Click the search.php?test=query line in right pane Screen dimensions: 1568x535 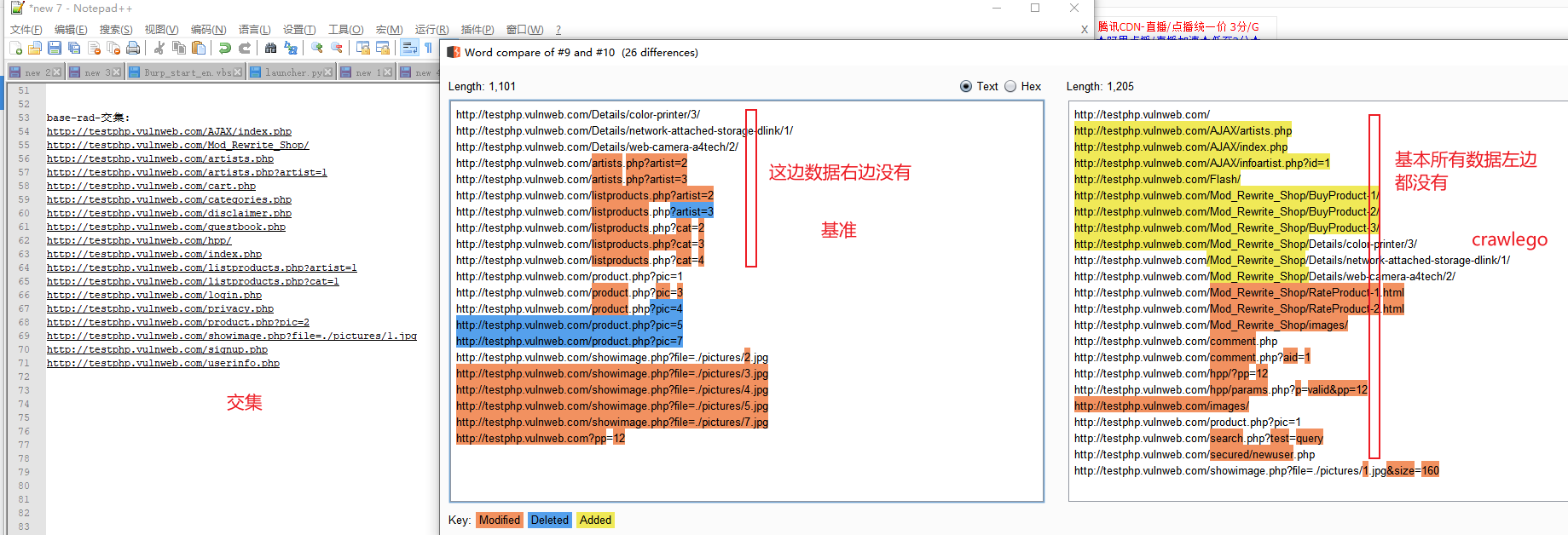pyautogui.click(x=1199, y=438)
